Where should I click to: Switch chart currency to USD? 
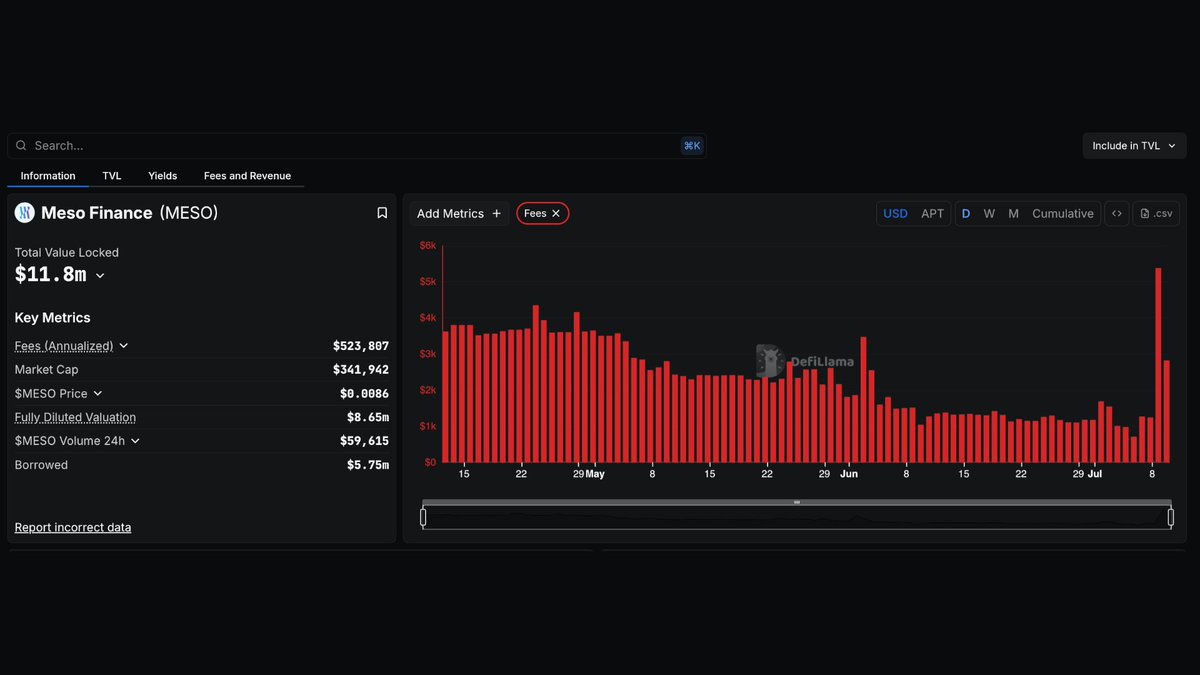coord(895,213)
